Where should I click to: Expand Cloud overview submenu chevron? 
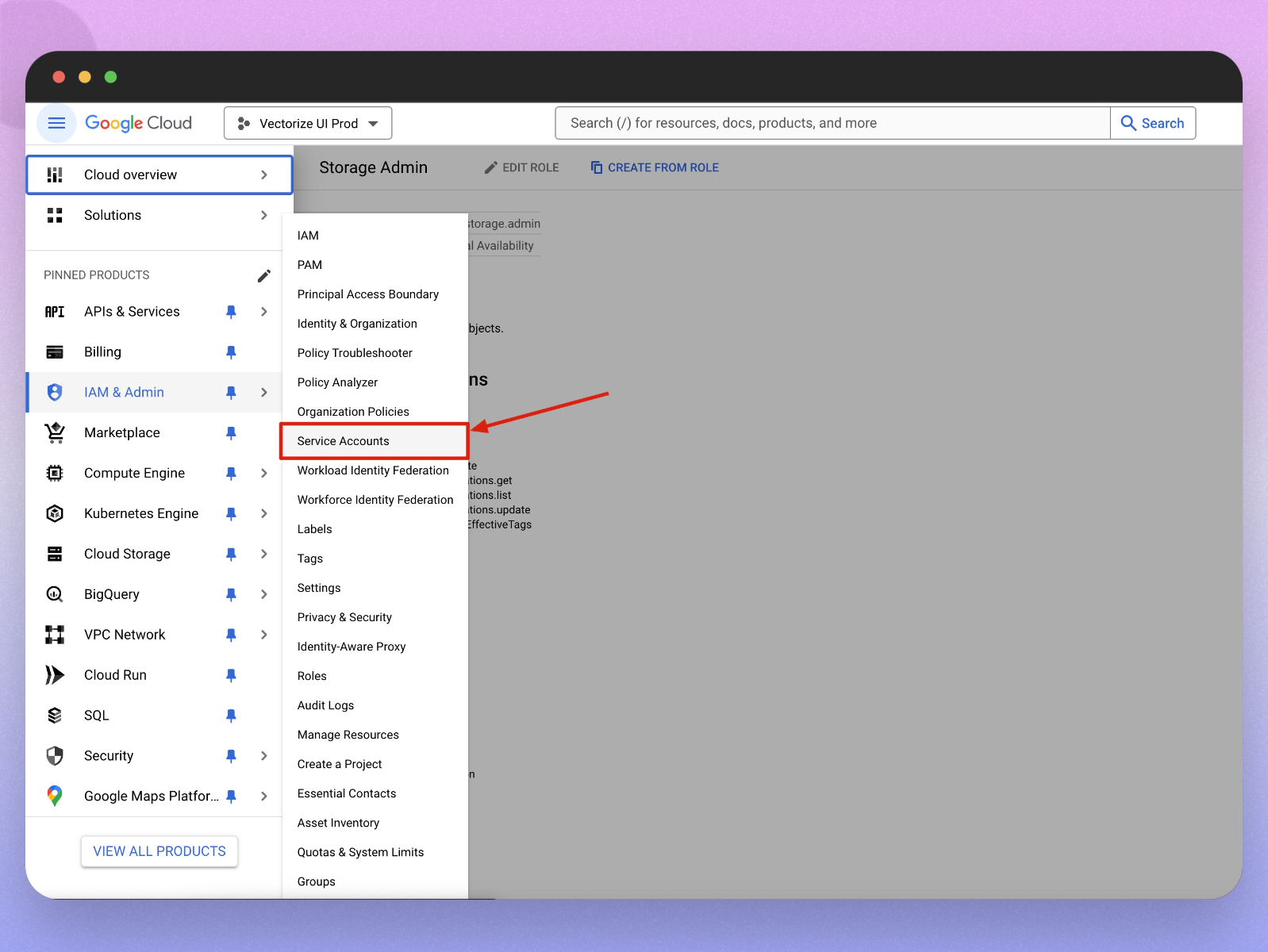264,175
